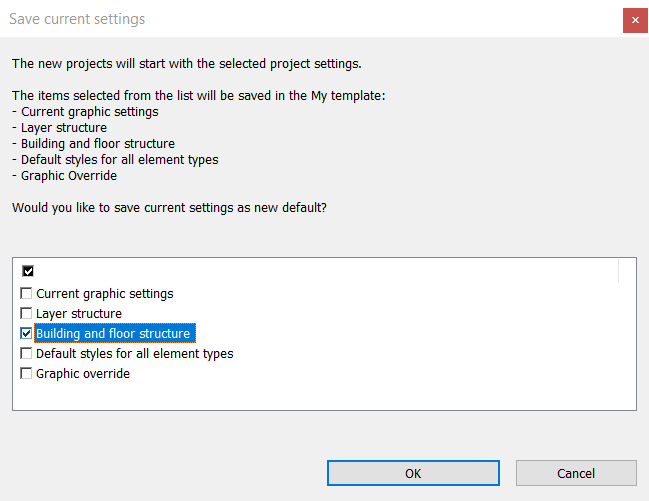Image resolution: width=649 pixels, height=501 pixels.
Task: Confirm saving settings with the OK button
Action: pyautogui.click(x=413, y=473)
